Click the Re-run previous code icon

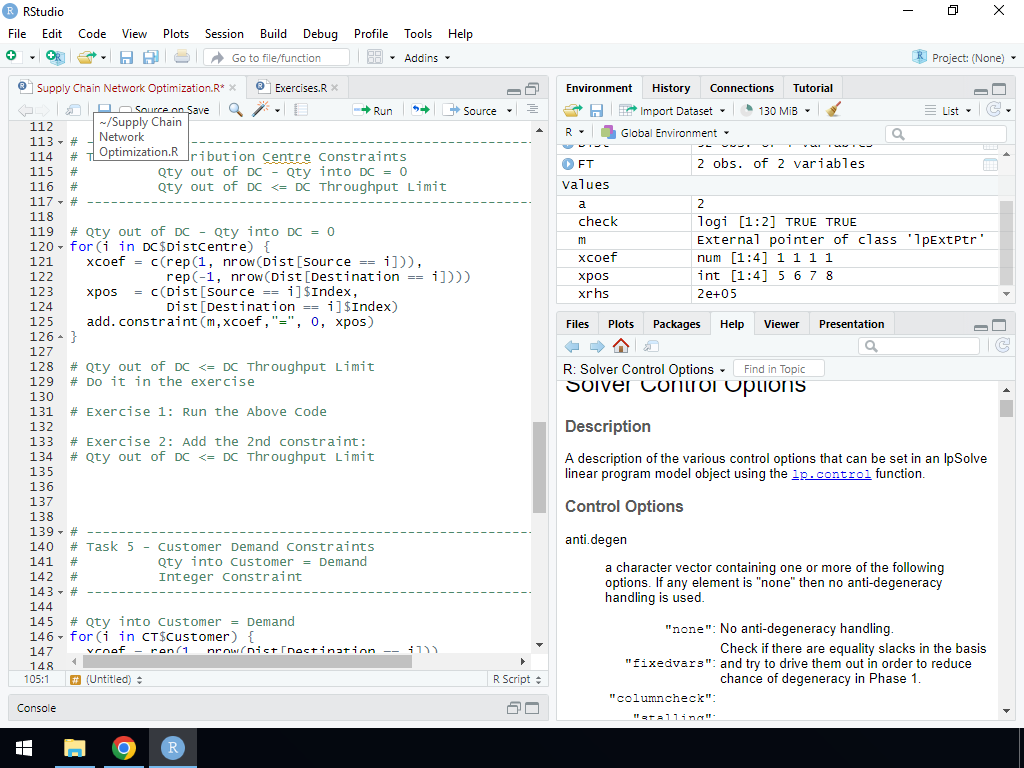coord(420,110)
